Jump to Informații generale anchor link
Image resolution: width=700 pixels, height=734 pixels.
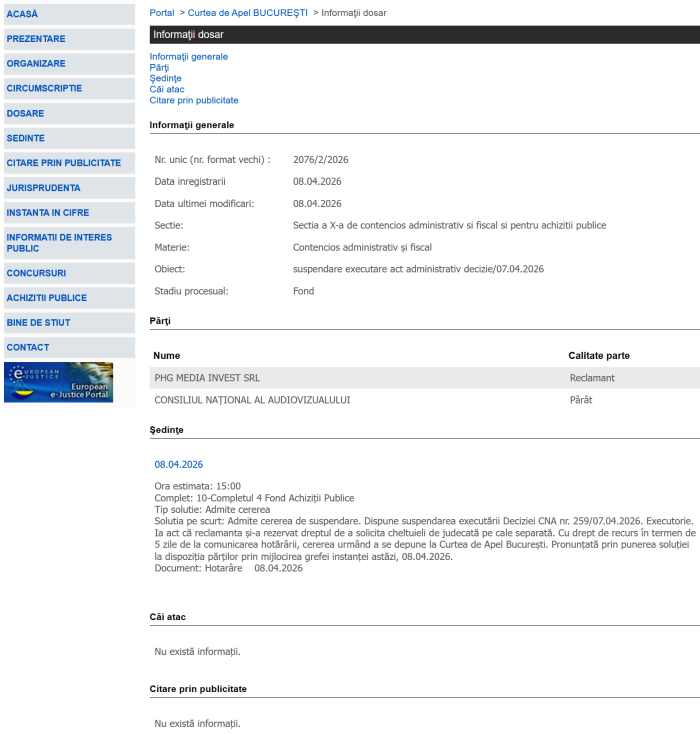189,57
